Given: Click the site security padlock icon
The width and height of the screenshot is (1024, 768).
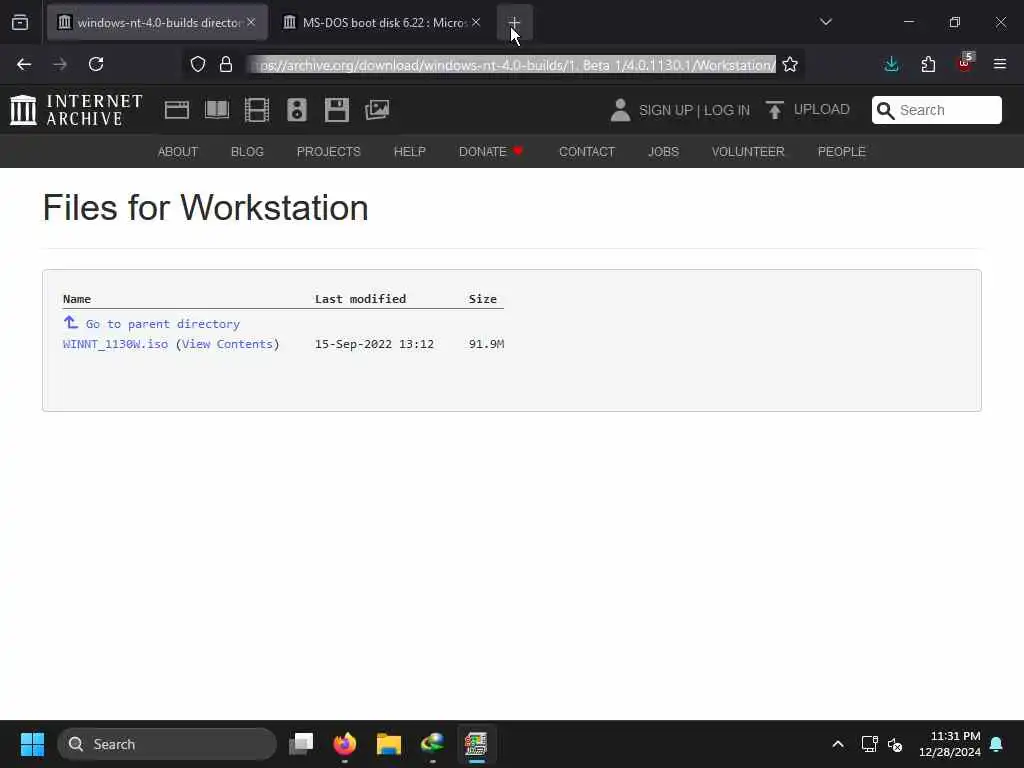Looking at the screenshot, I should [x=226, y=64].
